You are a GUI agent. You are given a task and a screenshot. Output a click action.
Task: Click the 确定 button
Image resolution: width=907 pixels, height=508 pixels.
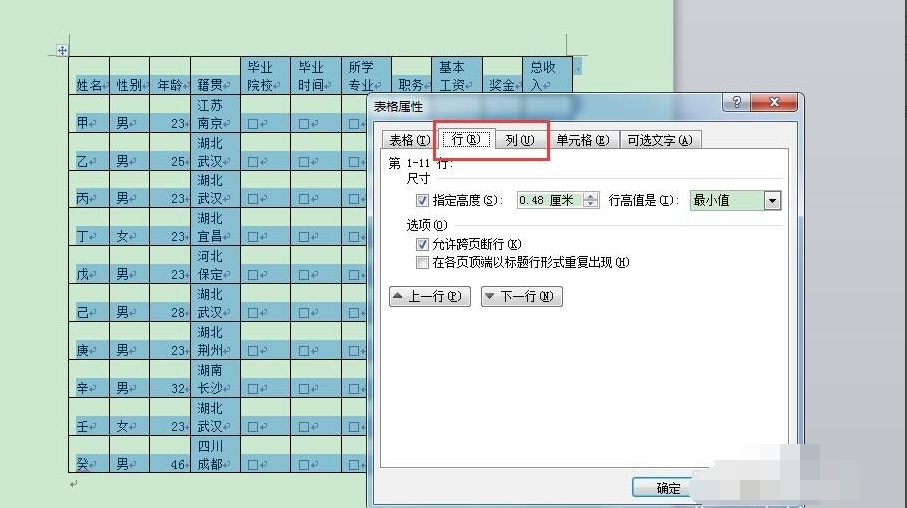668,488
